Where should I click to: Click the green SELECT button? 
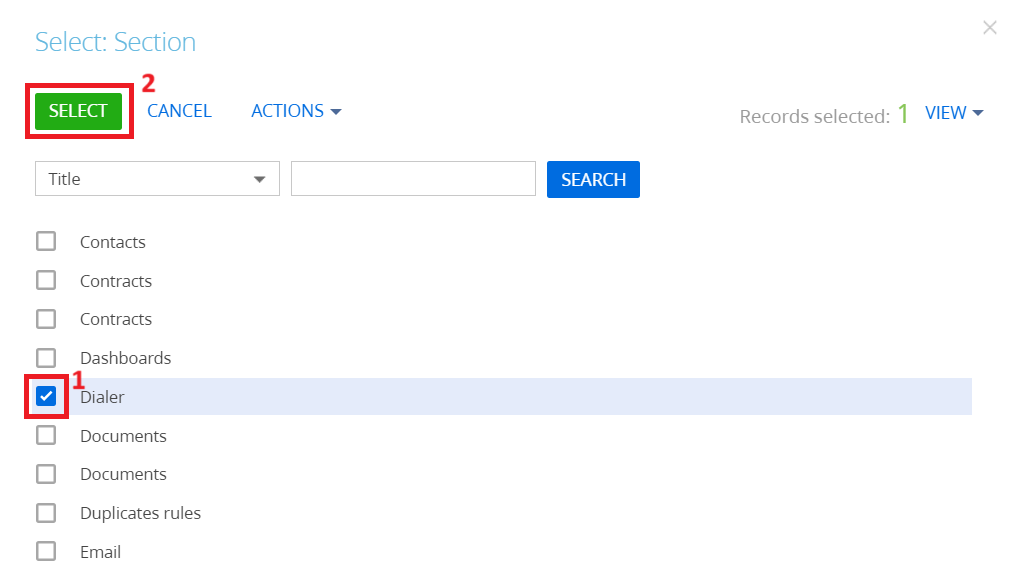[78, 111]
